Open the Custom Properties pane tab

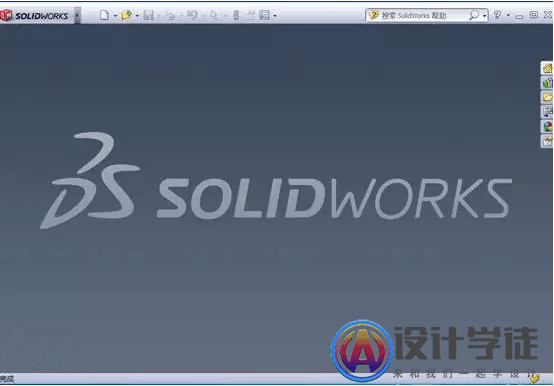tap(548, 141)
